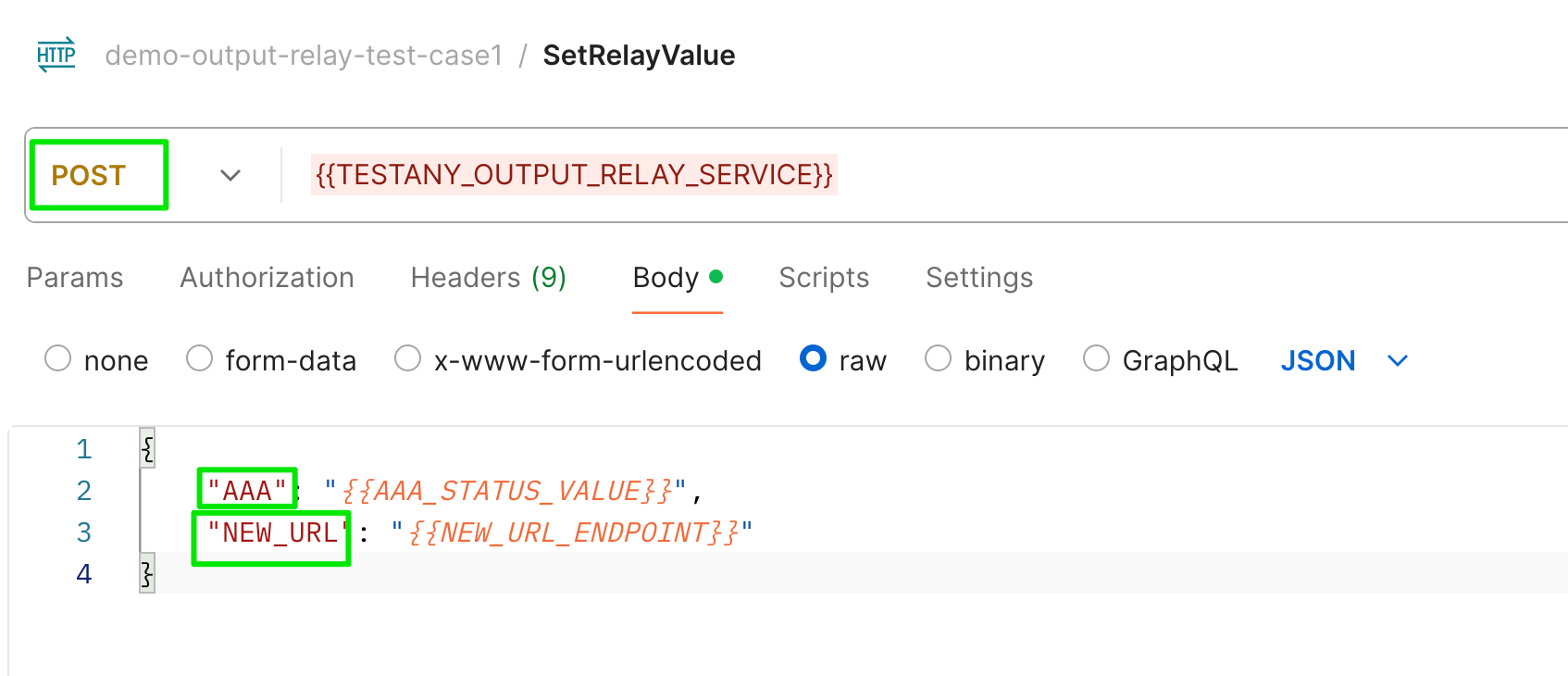The width and height of the screenshot is (1568, 676).
Task: Select the POST method selector
Action: point(88,175)
